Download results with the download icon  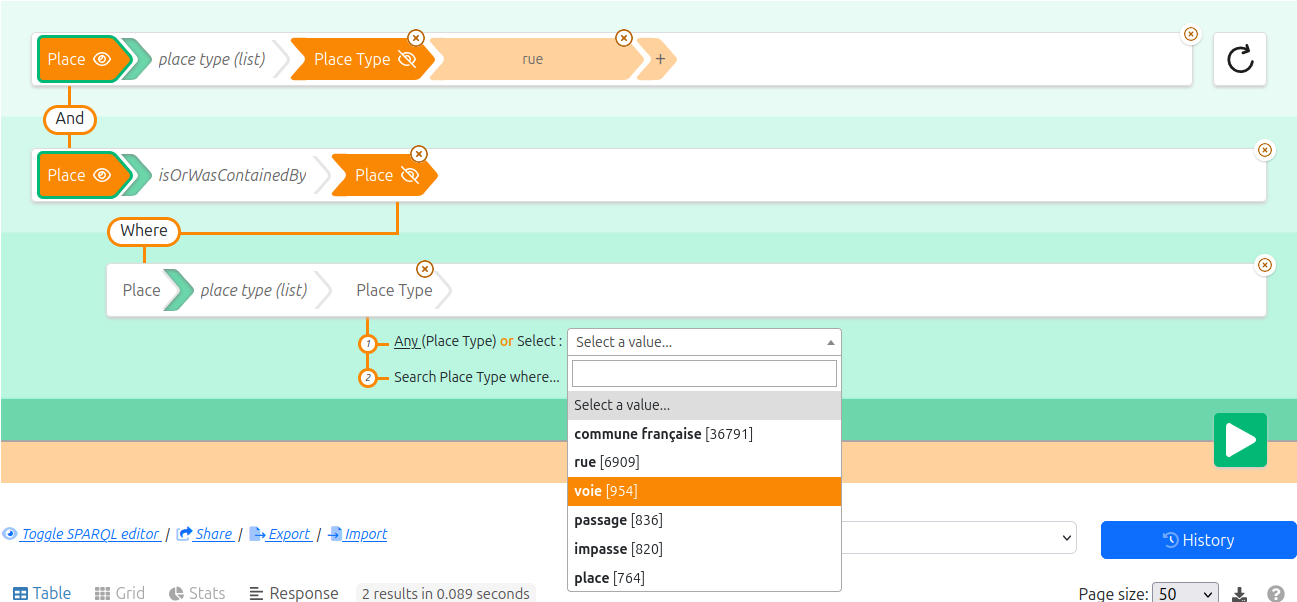[1240, 594]
